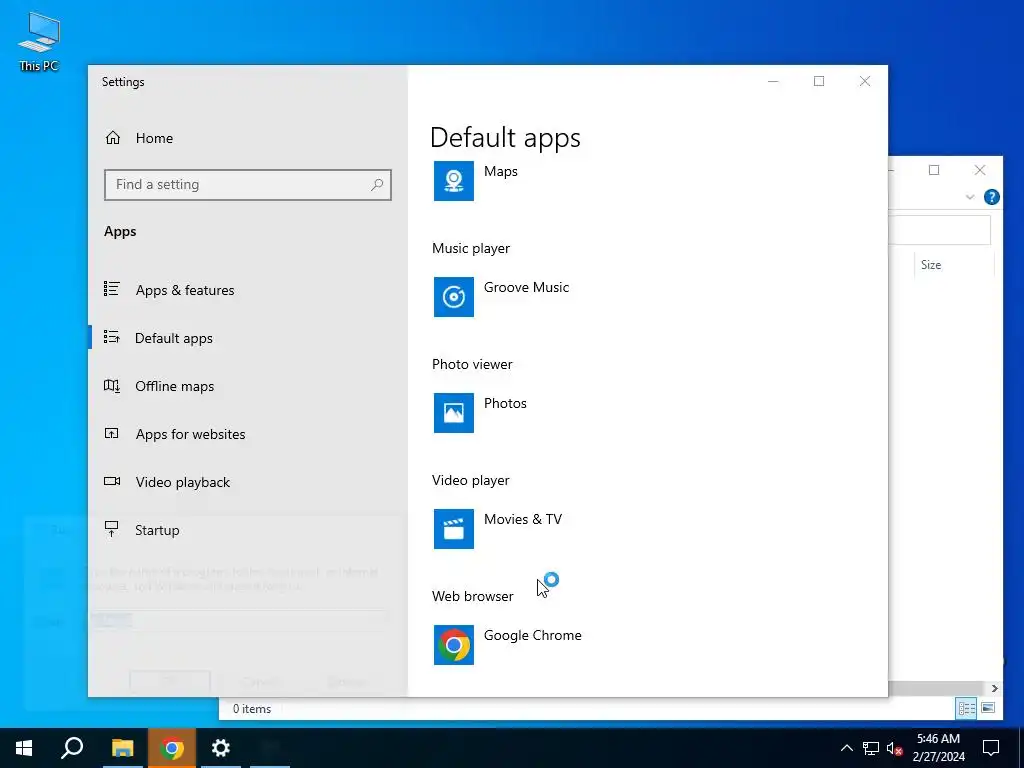Click the Apps for websites sidebar icon
Image resolution: width=1024 pixels, height=768 pixels.
pos(112,434)
